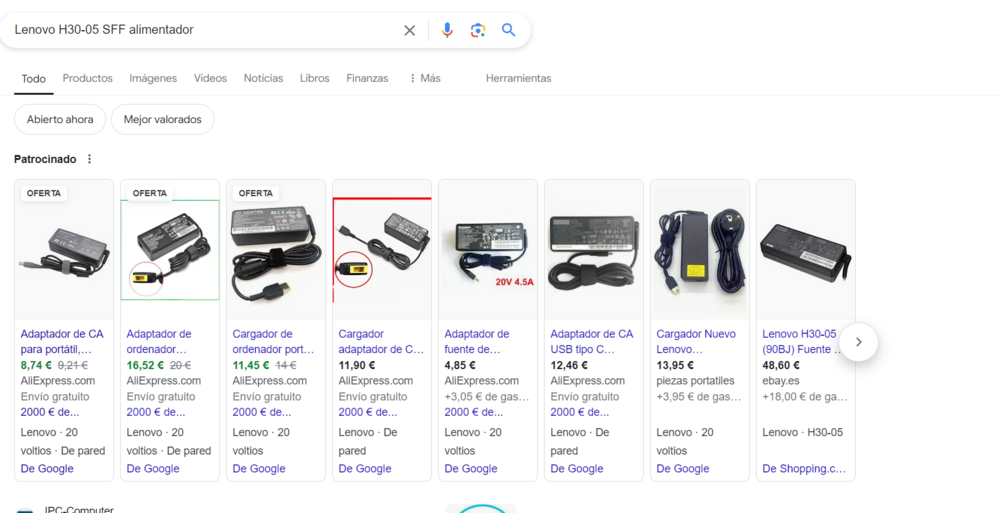Open 'Adaptador de CA USB tipo C…' link

[592, 341]
